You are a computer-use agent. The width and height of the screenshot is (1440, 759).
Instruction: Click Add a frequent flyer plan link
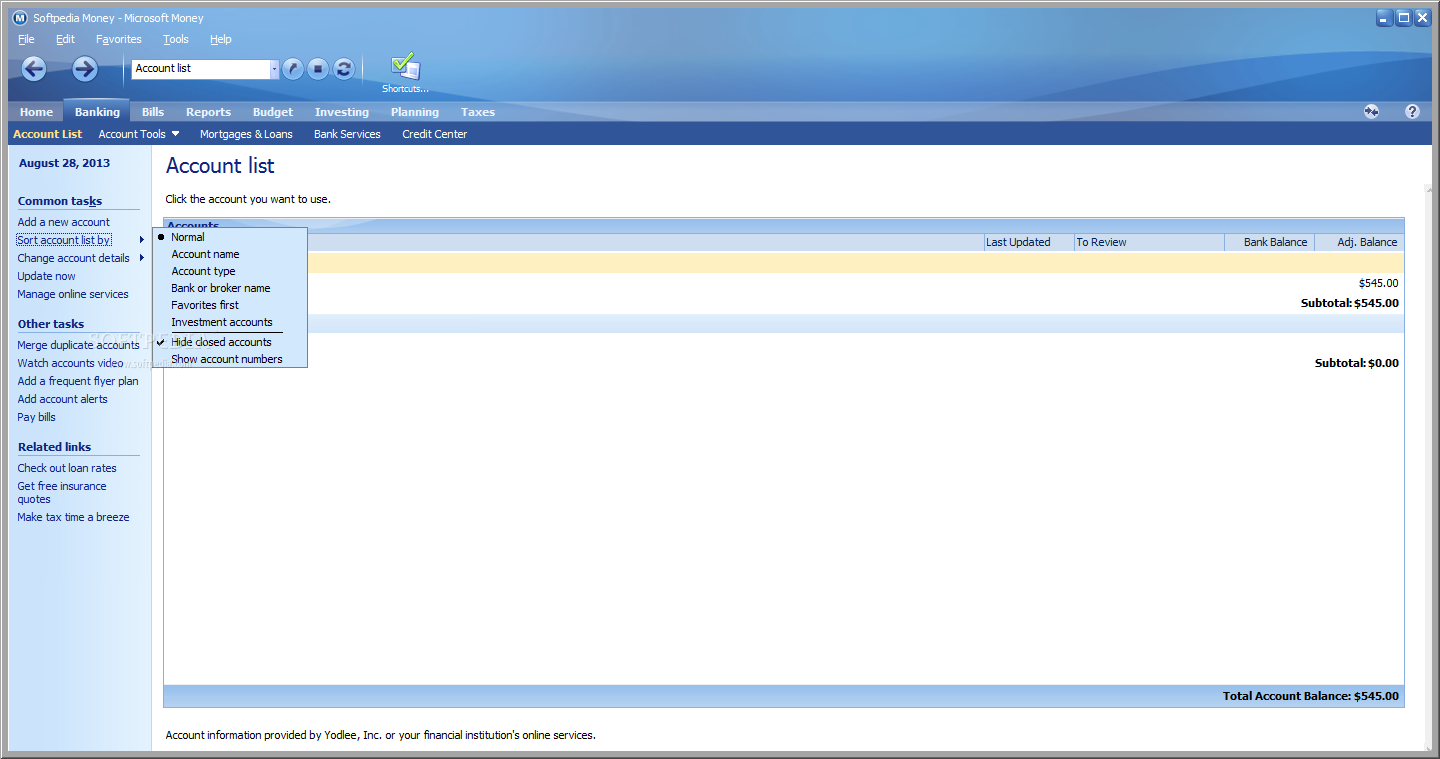78,381
